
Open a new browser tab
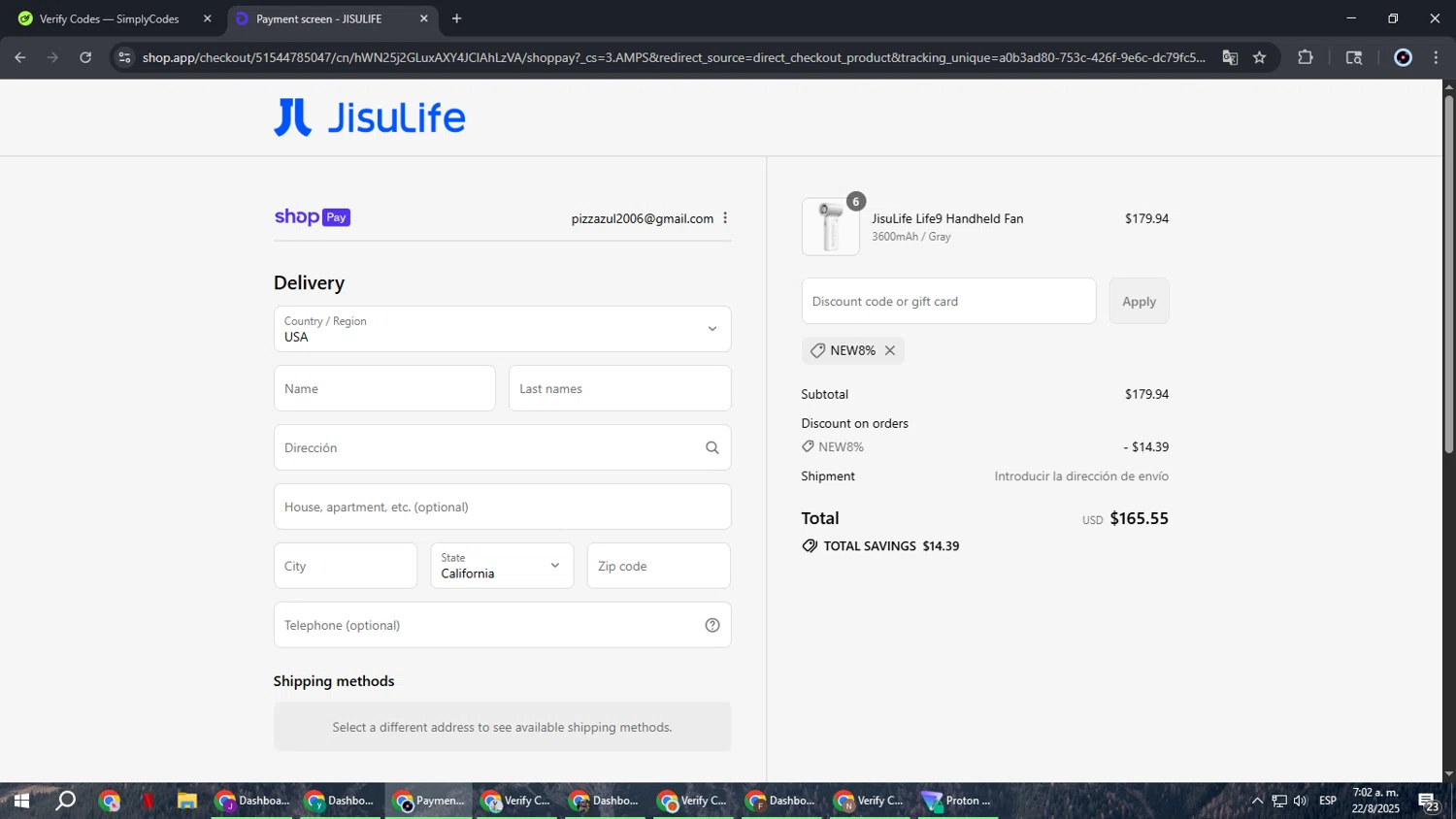pyautogui.click(x=457, y=18)
